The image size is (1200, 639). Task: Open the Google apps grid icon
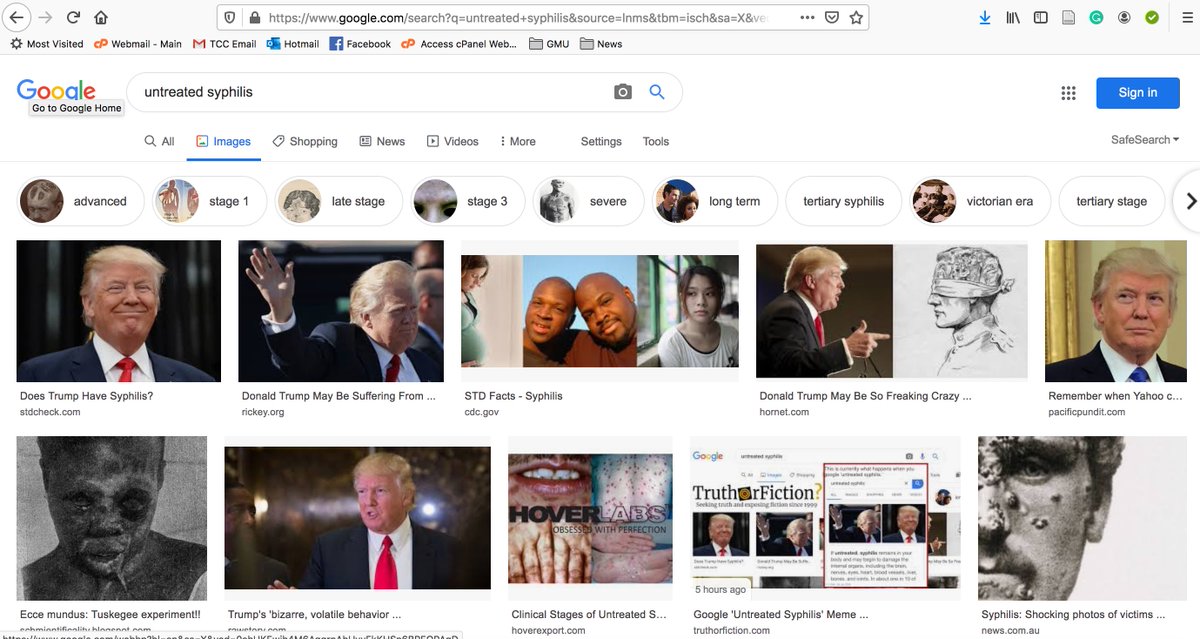coord(1068,93)
